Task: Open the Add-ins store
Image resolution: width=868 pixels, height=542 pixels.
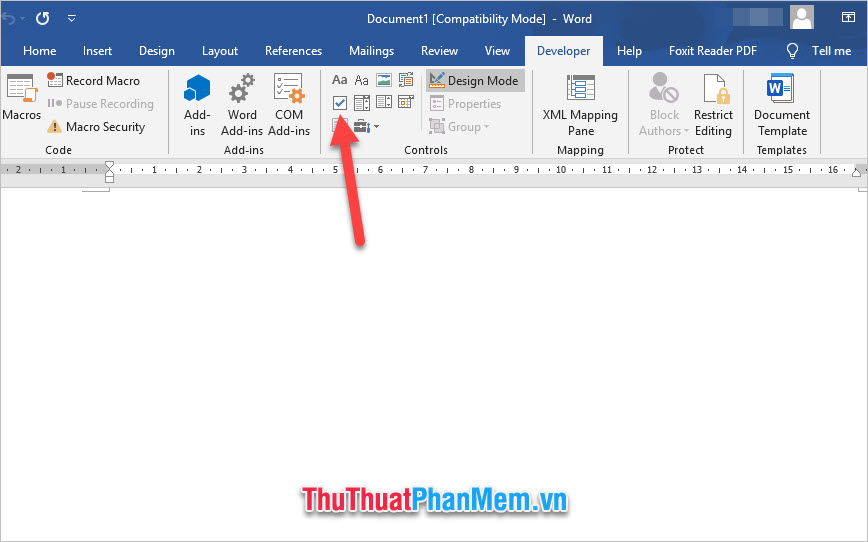Action: [197, 105]
